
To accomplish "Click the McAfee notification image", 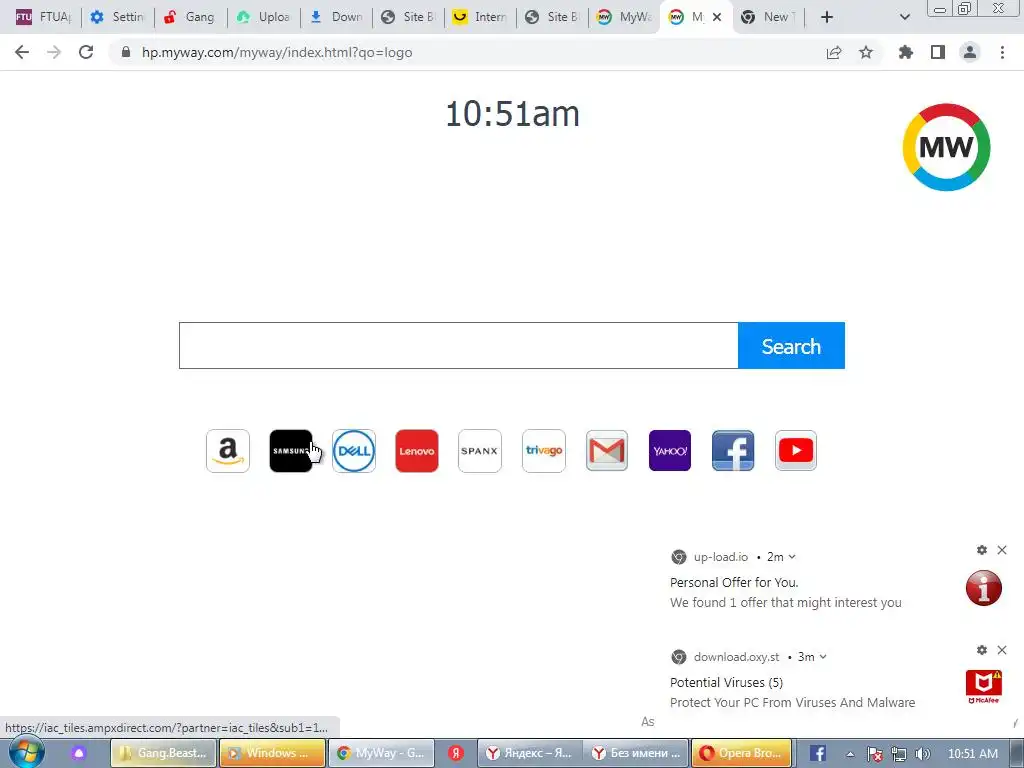I will (984, 687).
